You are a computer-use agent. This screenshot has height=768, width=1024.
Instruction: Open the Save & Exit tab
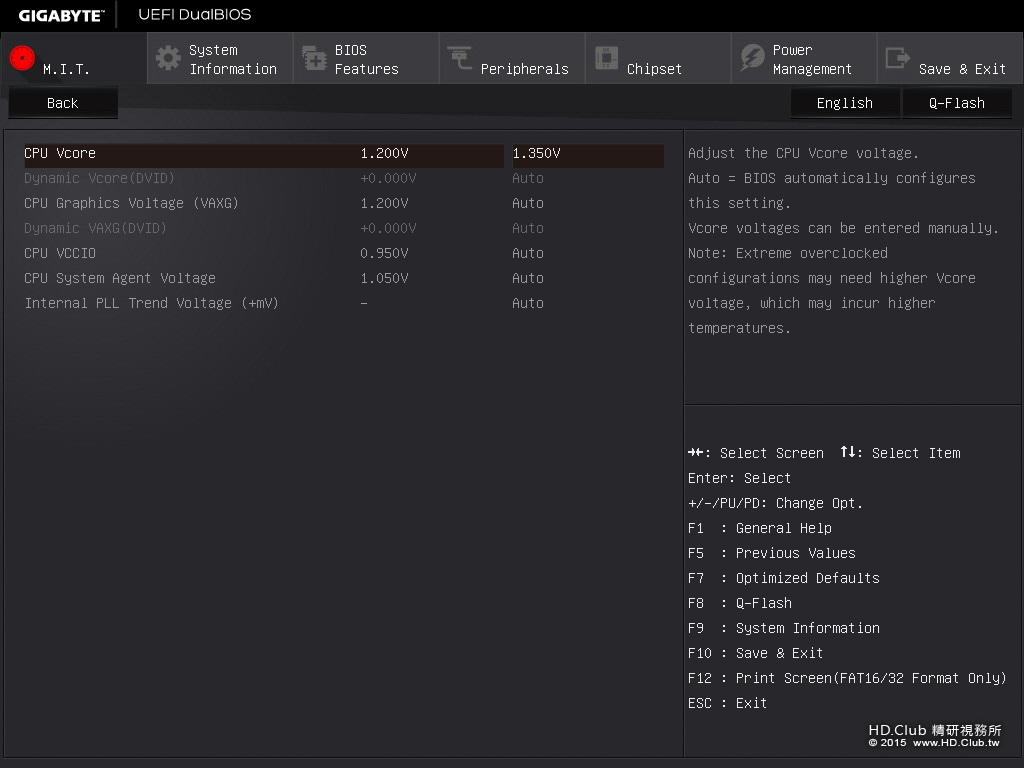pos(950,59)
